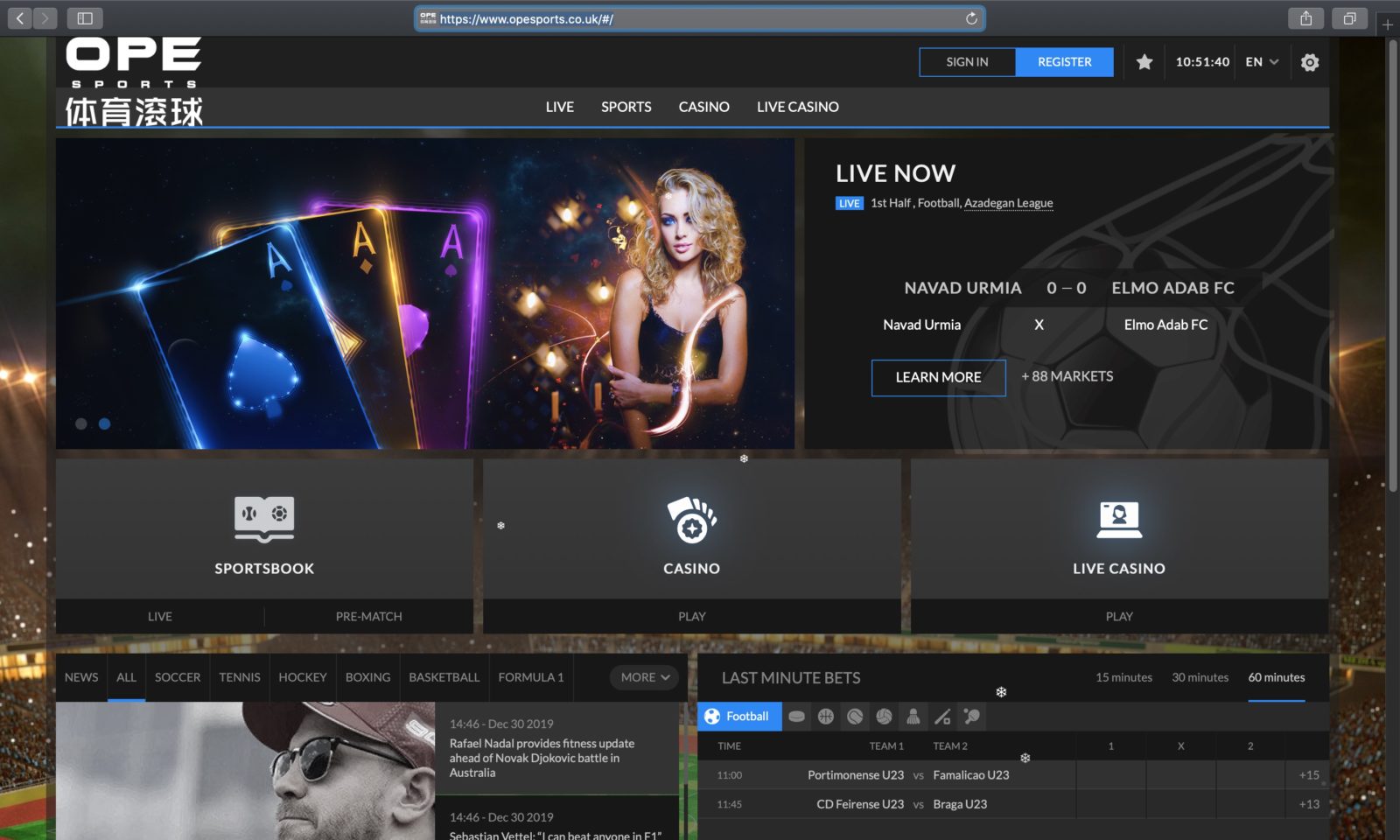Toggle the Football filter in Last Minute Bets
Viewport: 1400px width, 840px height.
(x=739, y=716)
